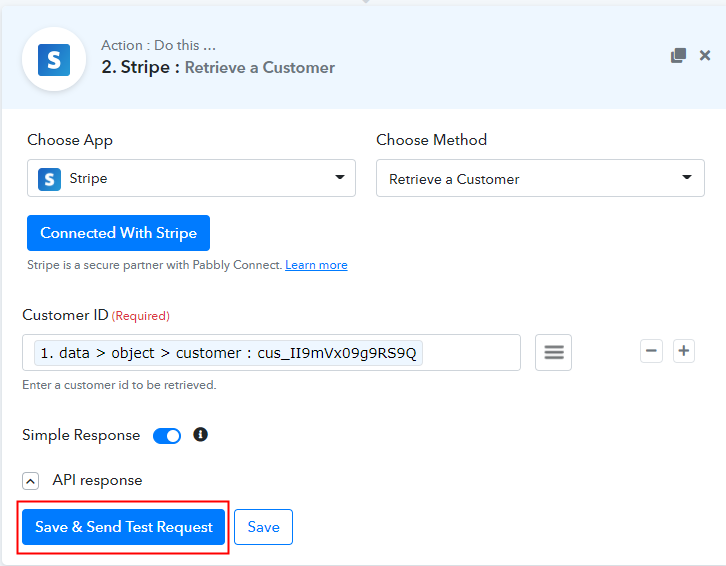Click the Stripe icon inside Choose App box
Viewport: 726px width, 566px height.
(x=50, y=179)
